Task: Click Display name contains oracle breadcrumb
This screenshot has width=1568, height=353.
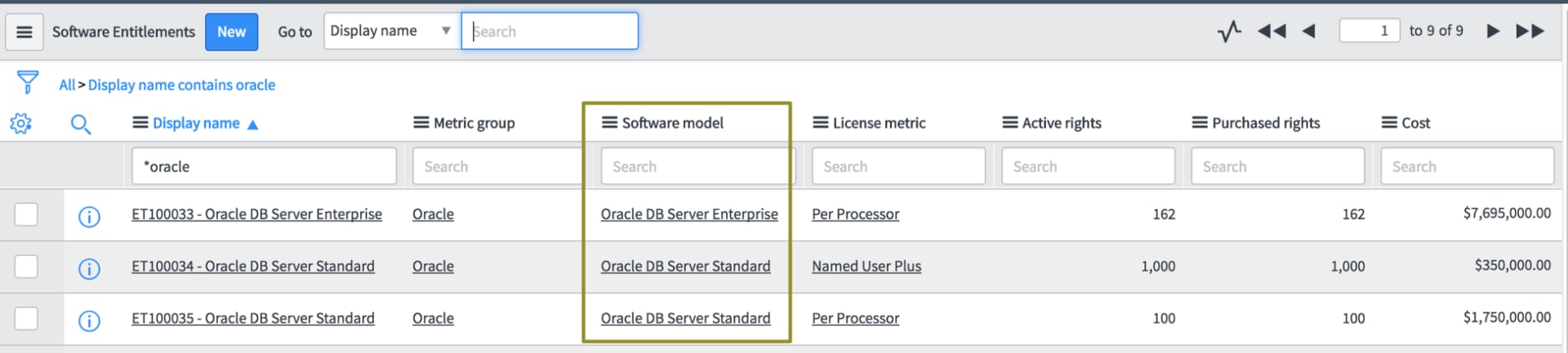Action: (x=181, y=85)
